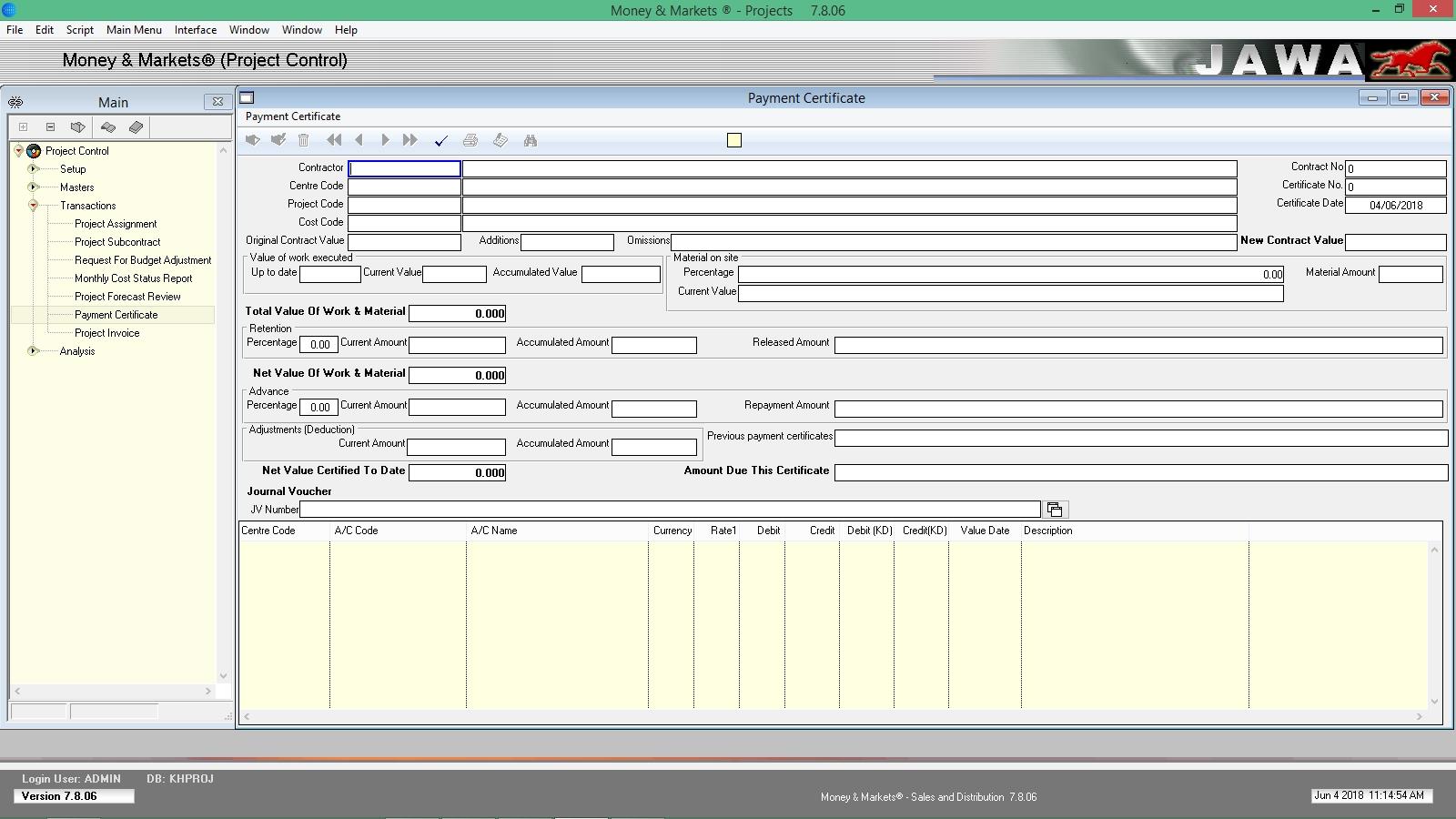This screenshot has width=1456, height=819.
Task: Open the Help menu
Action: (x=346, y=30)
